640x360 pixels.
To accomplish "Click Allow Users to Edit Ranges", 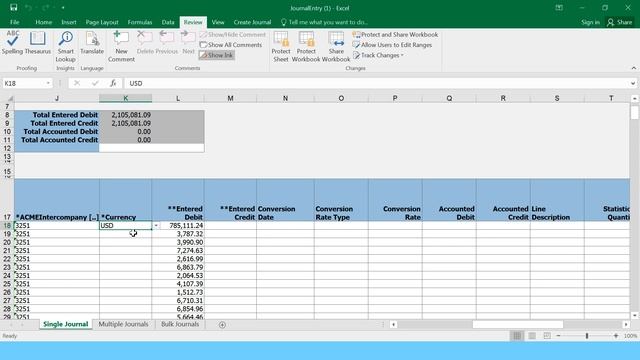I will (x=392, y=45).
